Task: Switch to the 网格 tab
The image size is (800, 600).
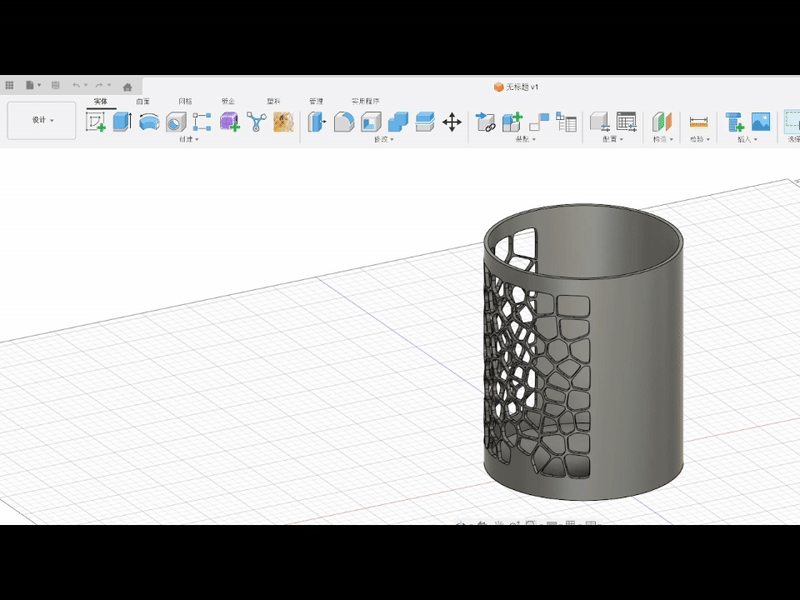Action: [x=185, y=102]
